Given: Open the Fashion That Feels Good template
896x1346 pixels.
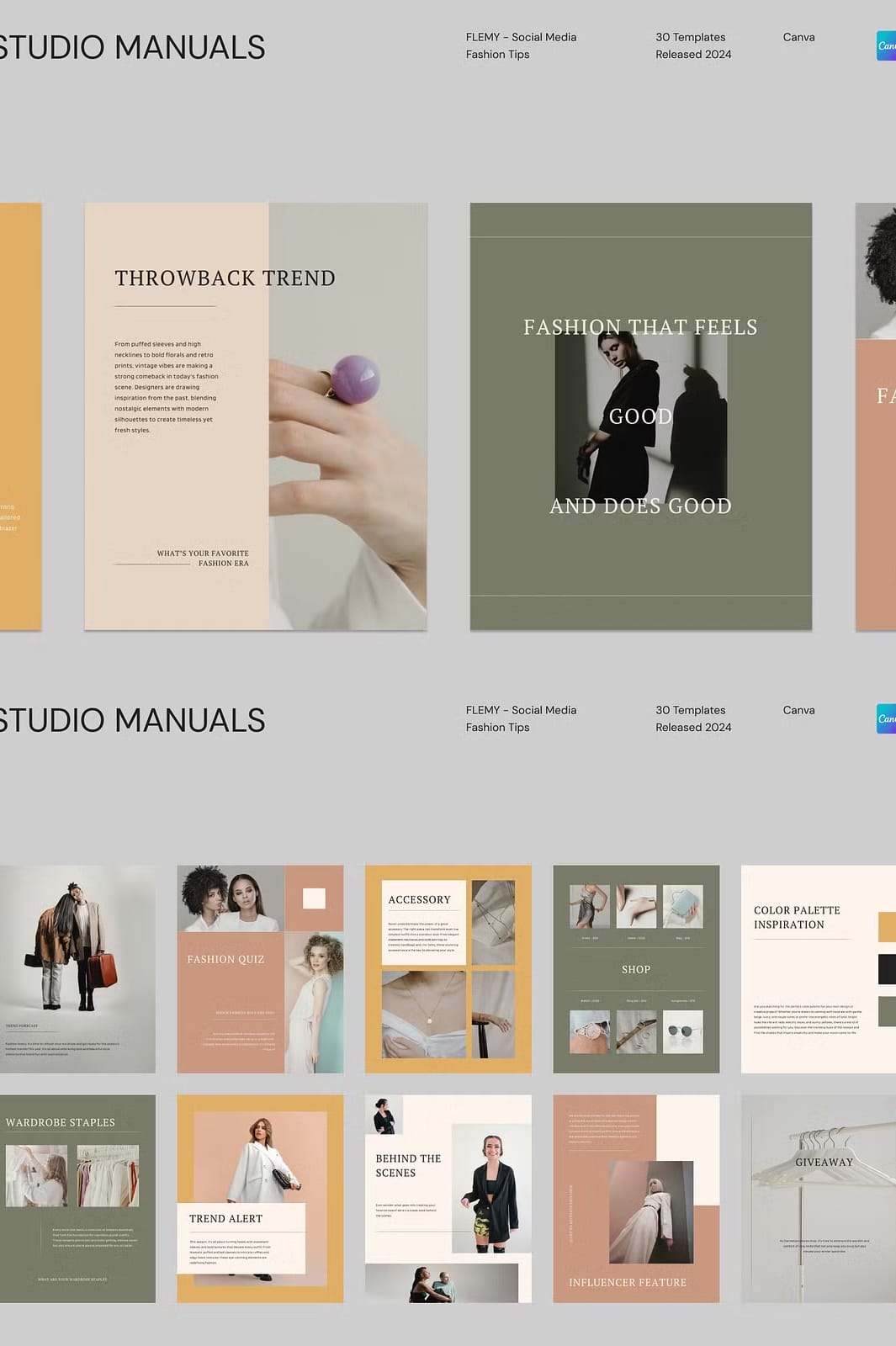Looking at the screenshot, I should pyautogui.click(x=641, y=416).
